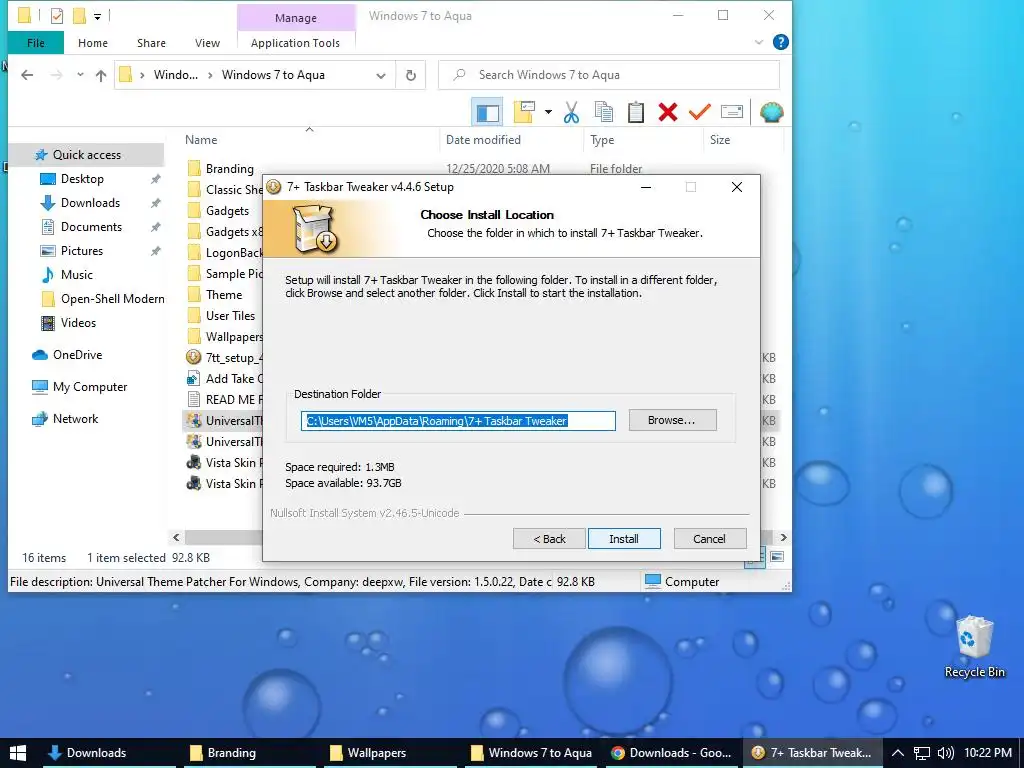The image size is (1024, 768).
Task: Show hidden tray icons chevron
Action: (x=898, y=753)
